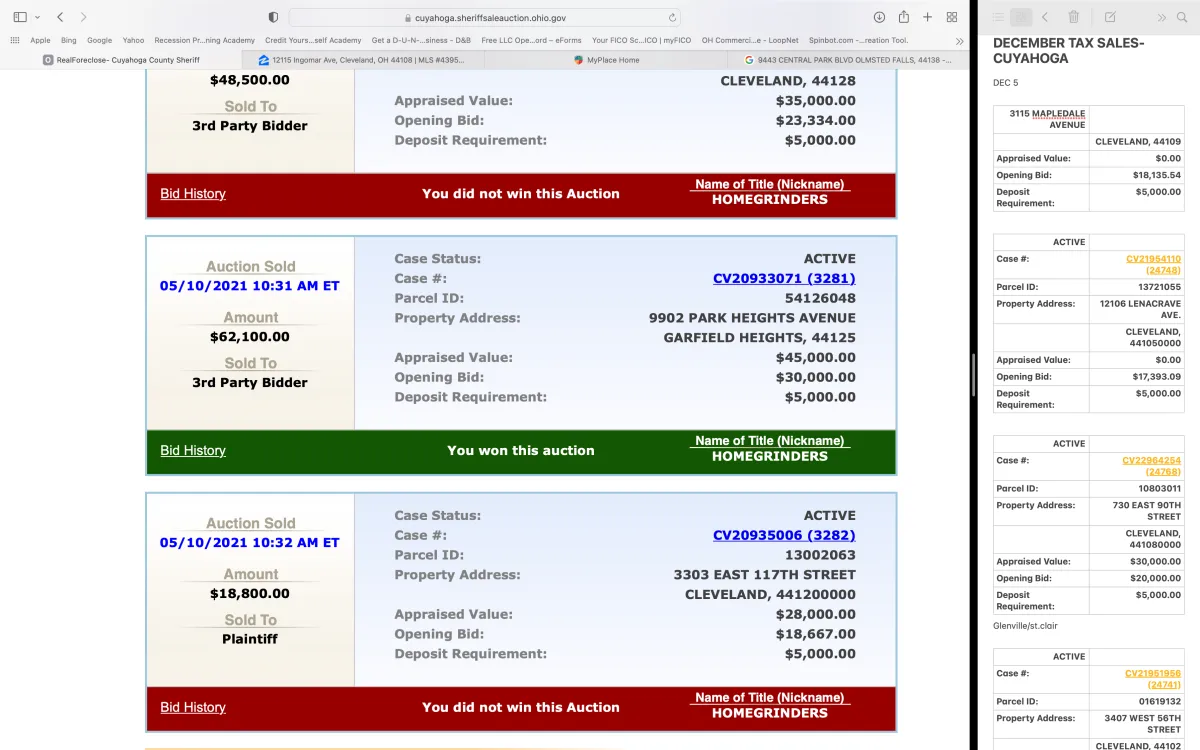Screen dimensions: 1200x750
Task: Open the Credit Yours...self Academy bookmark
Action: (313, 41)
